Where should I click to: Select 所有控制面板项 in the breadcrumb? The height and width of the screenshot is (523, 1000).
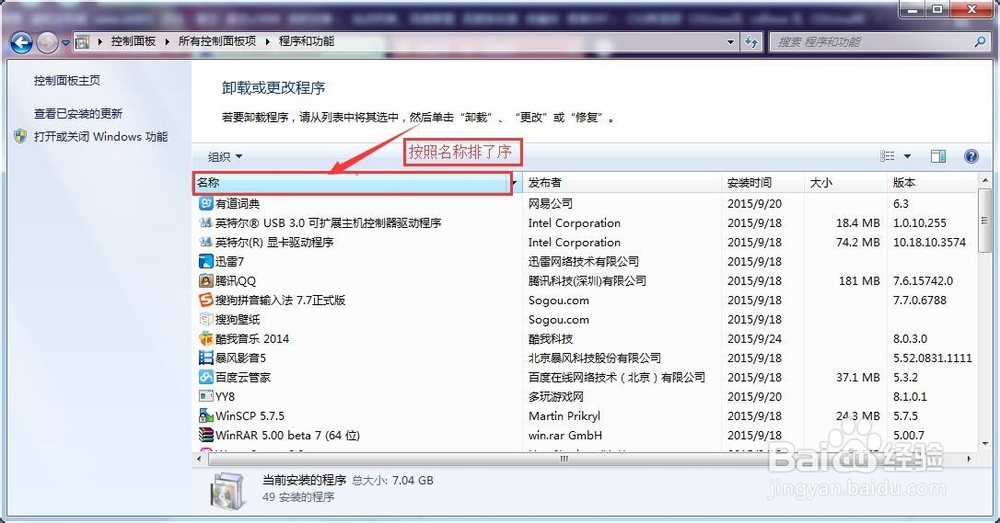(217, 41)
